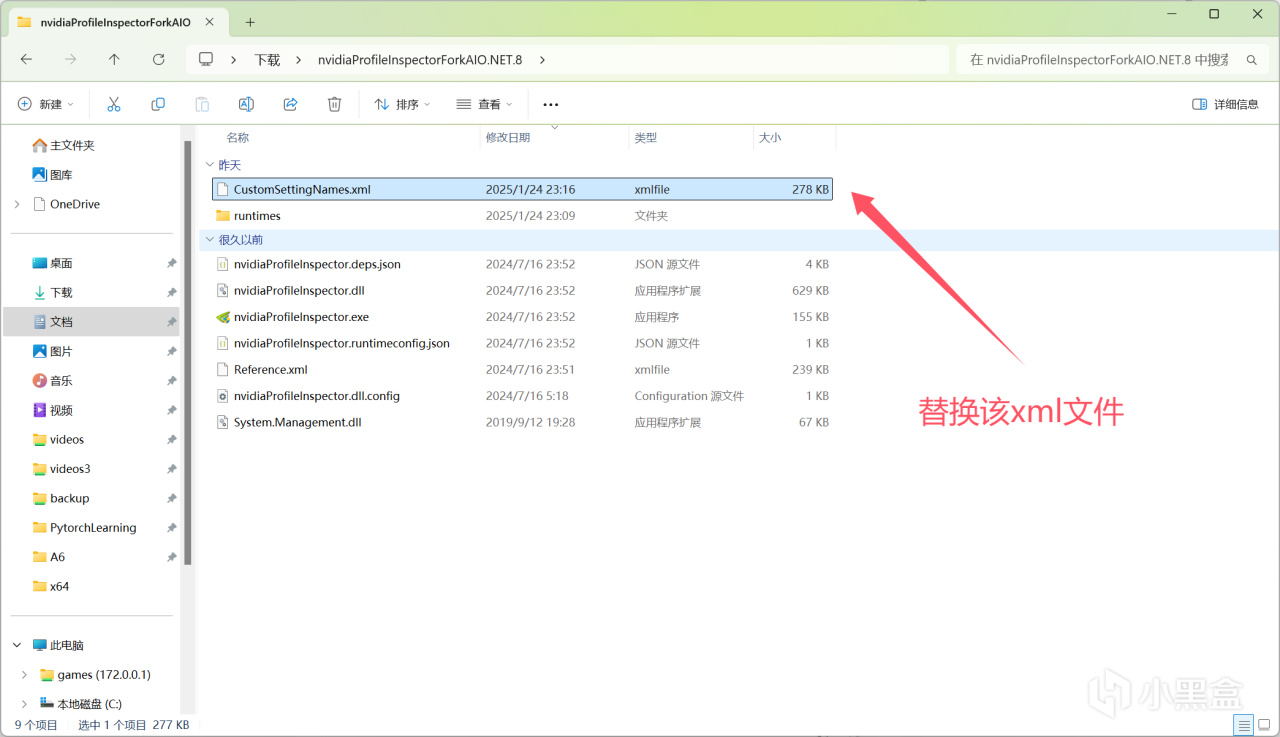Expand breadcrumb chevron after nvidiaProfileInspectorForkAIO.NET.8
The height and width of the screenshot is (737, 1280).
[542, 60]
